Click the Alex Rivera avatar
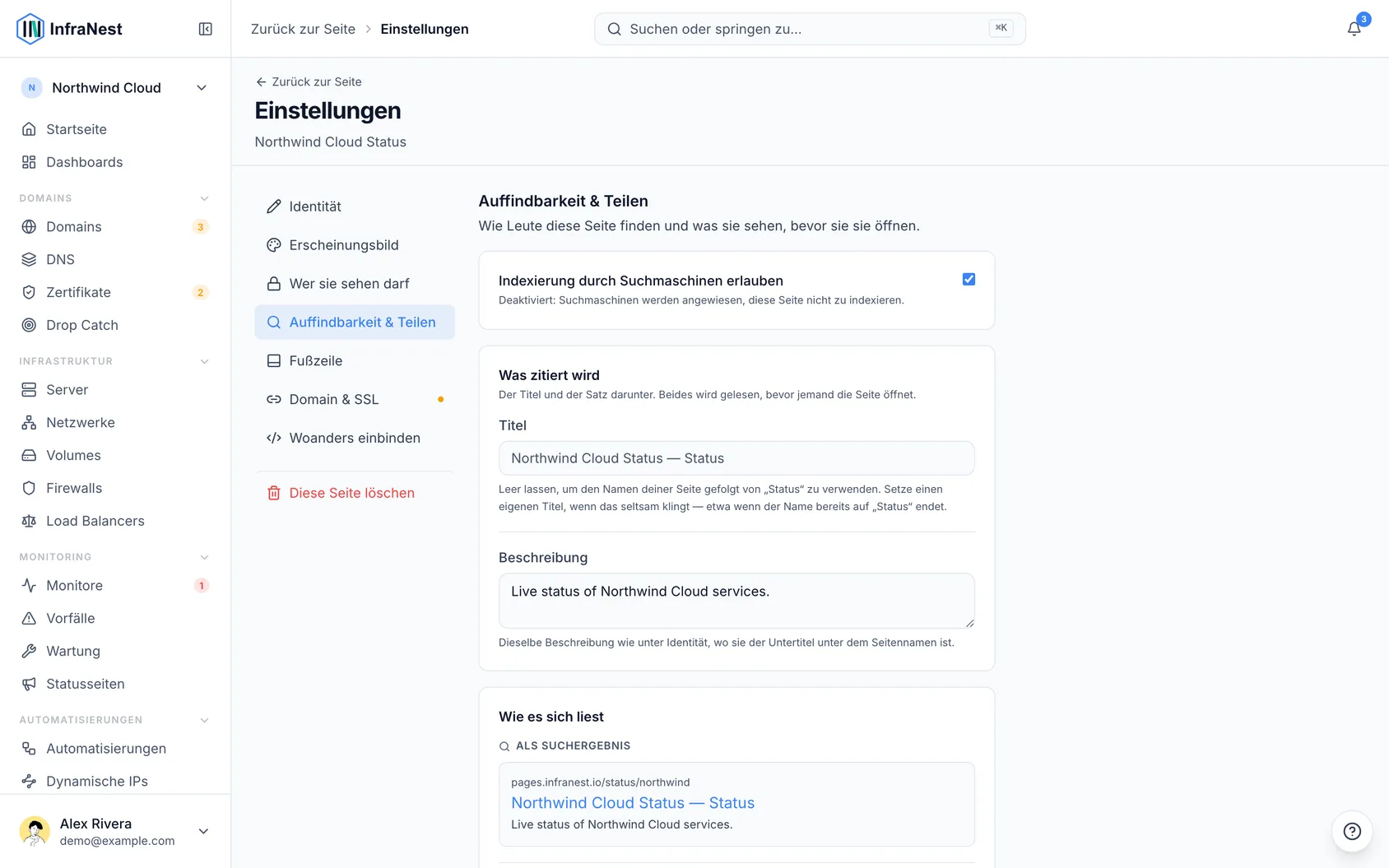The width and height of the screenshot is (1389, 868). [x=35, y=831]
